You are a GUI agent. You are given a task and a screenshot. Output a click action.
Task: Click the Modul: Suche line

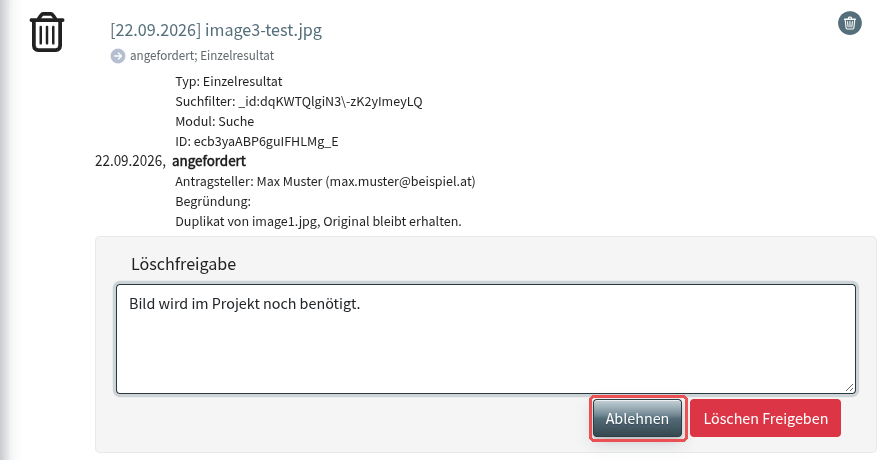tap(214, 122)
